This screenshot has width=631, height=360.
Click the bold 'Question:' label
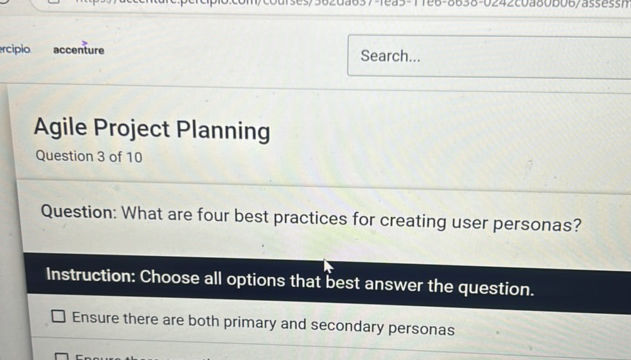(78, 212)
